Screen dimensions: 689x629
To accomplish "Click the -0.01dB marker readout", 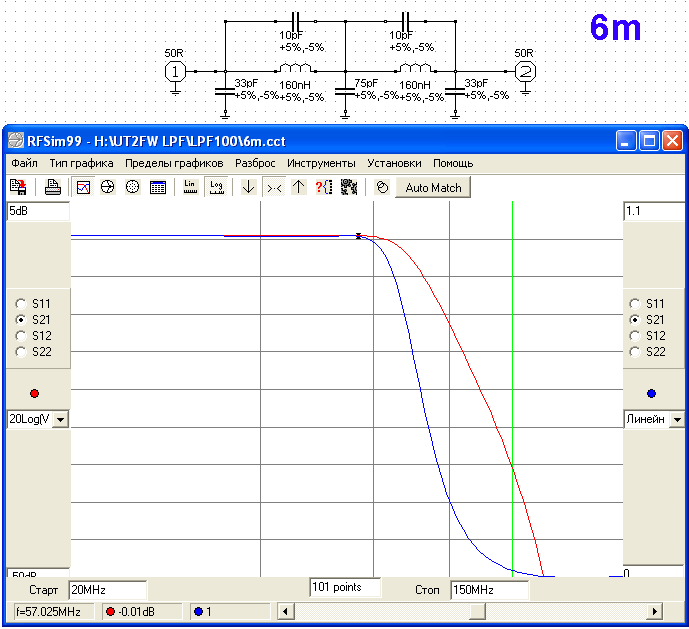I will click(x=142, y=611).
